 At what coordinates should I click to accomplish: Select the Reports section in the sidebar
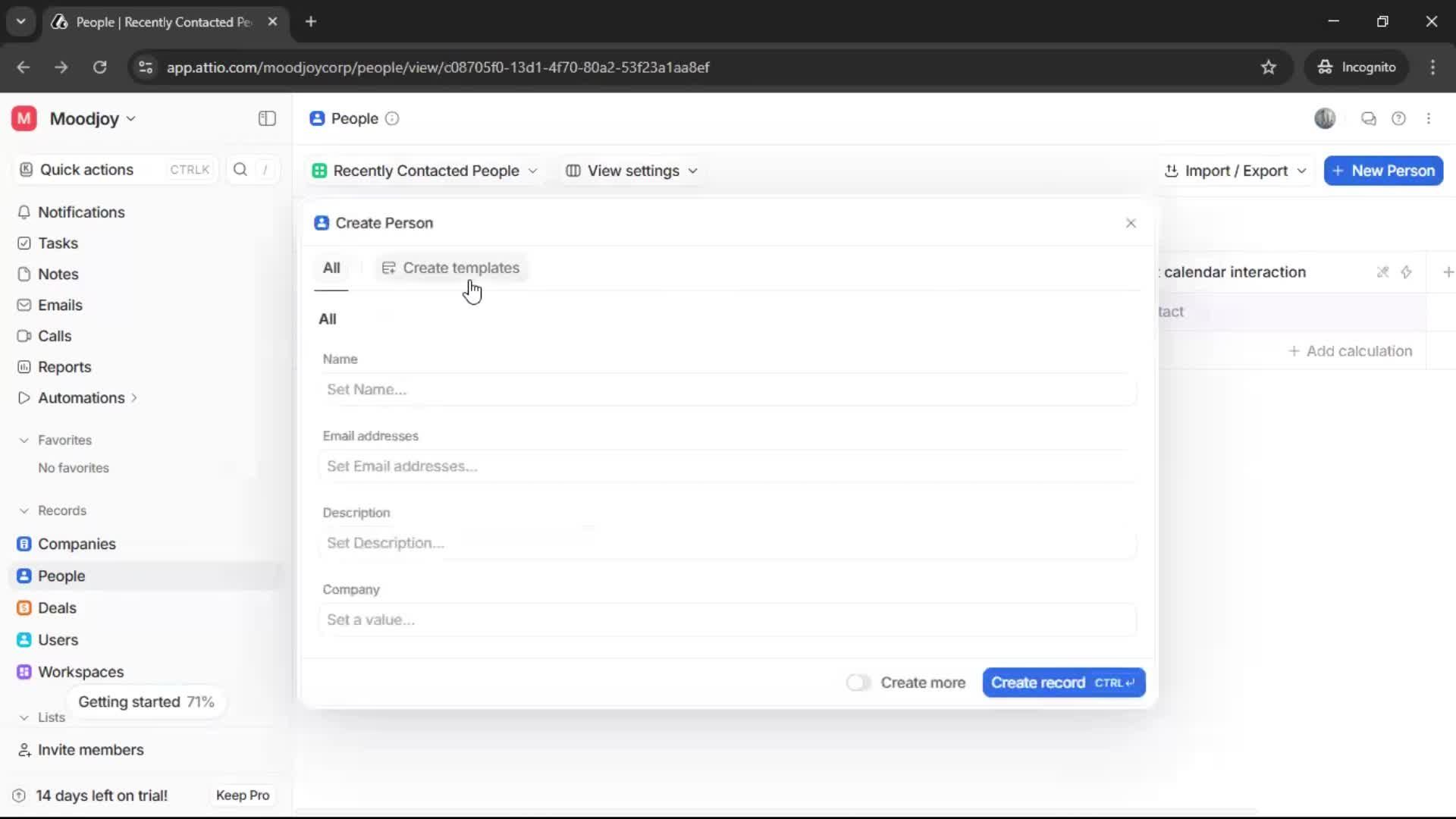pos(63,366)
